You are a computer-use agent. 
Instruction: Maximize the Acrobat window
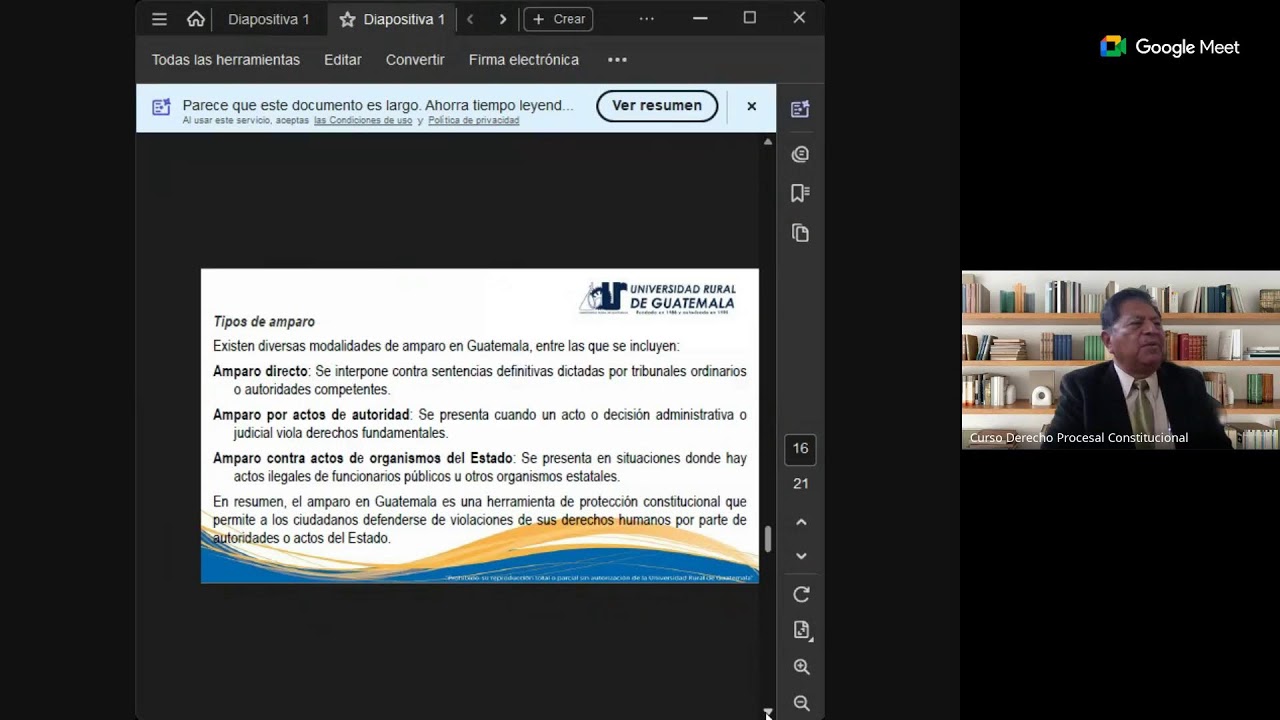(750, 18)
